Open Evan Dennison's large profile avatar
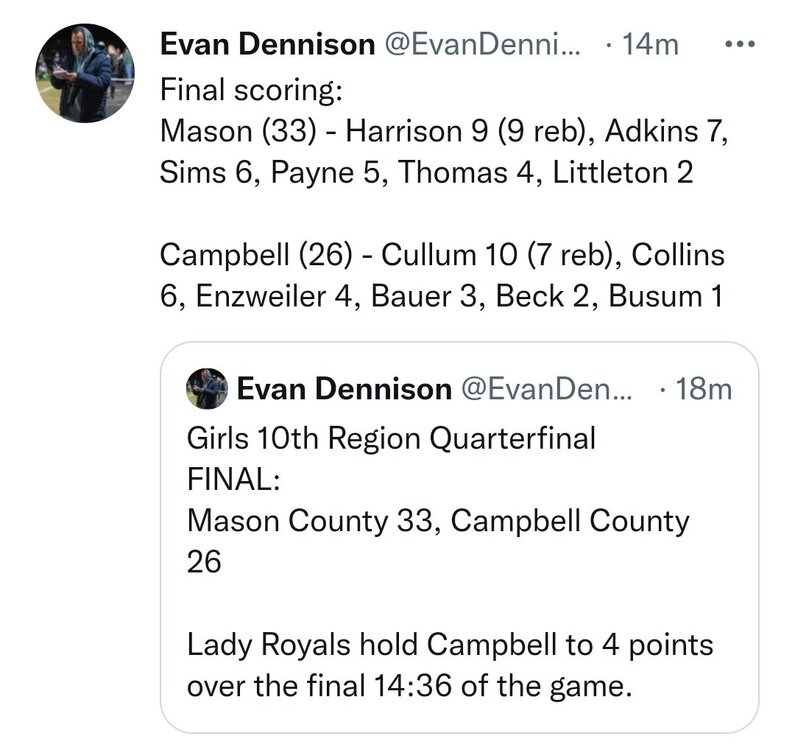 click(x=85, y=73)
